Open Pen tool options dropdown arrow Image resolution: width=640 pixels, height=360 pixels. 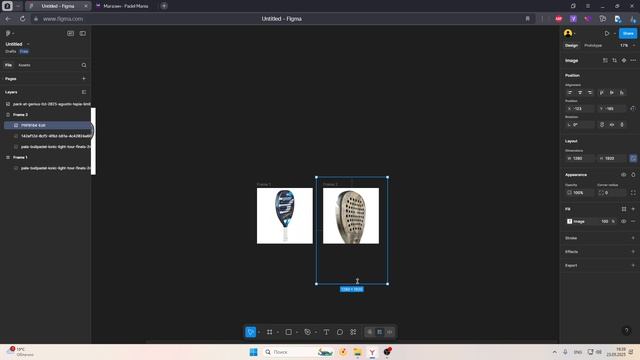pos(316,332)
